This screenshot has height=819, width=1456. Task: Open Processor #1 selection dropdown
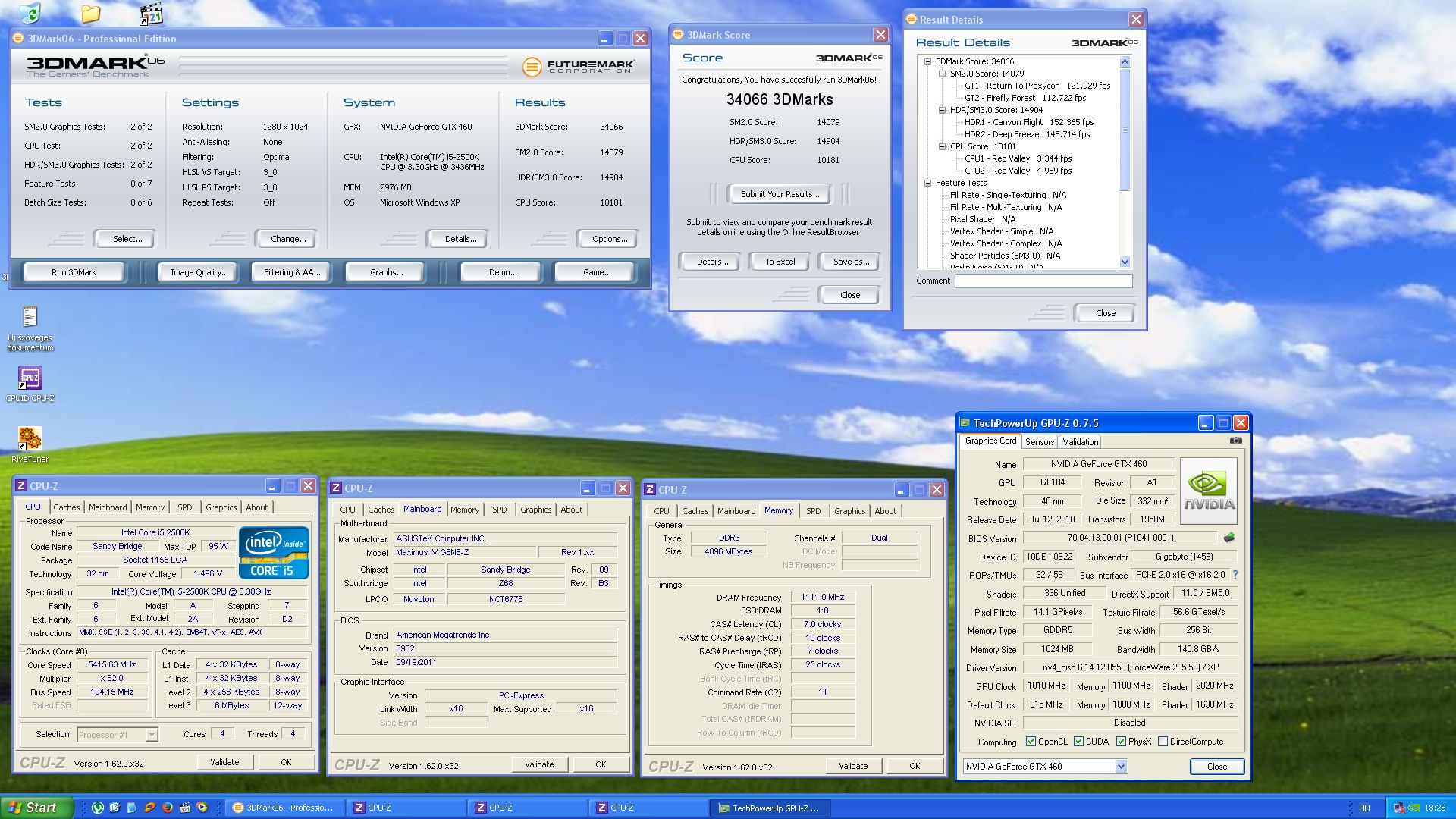click(152, 734)
